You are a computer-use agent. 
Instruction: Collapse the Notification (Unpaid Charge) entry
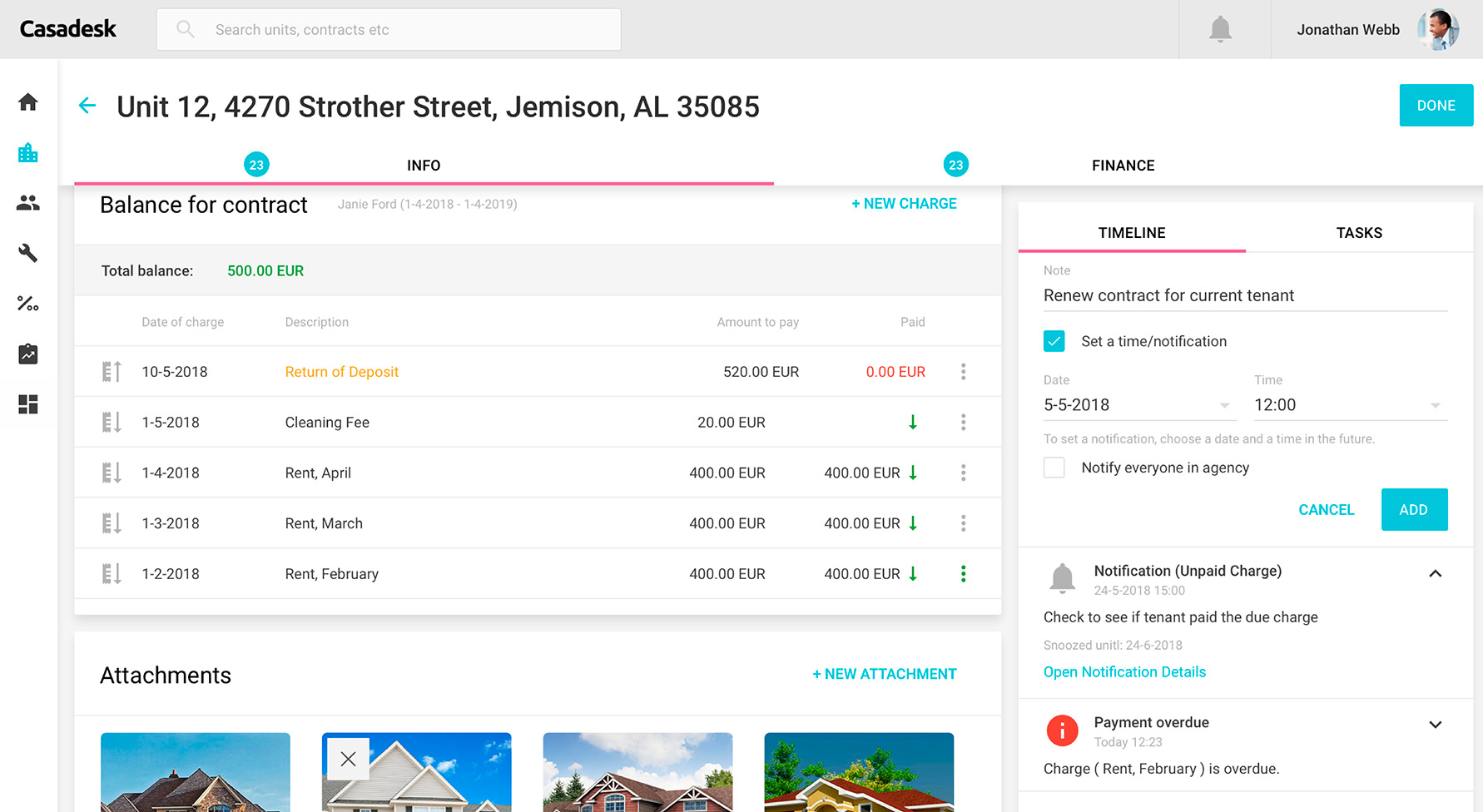tap(1435, 573)
